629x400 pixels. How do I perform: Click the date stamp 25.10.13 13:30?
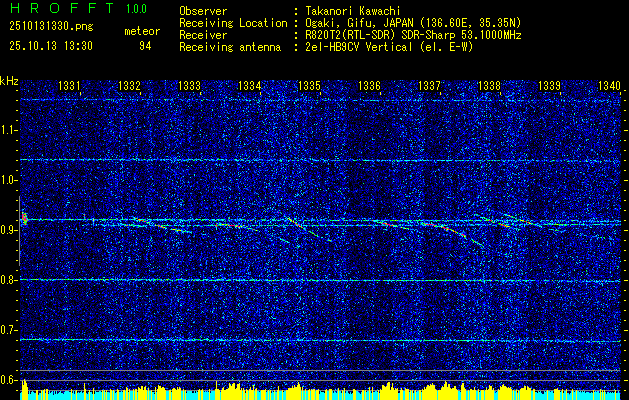point(51,46)
